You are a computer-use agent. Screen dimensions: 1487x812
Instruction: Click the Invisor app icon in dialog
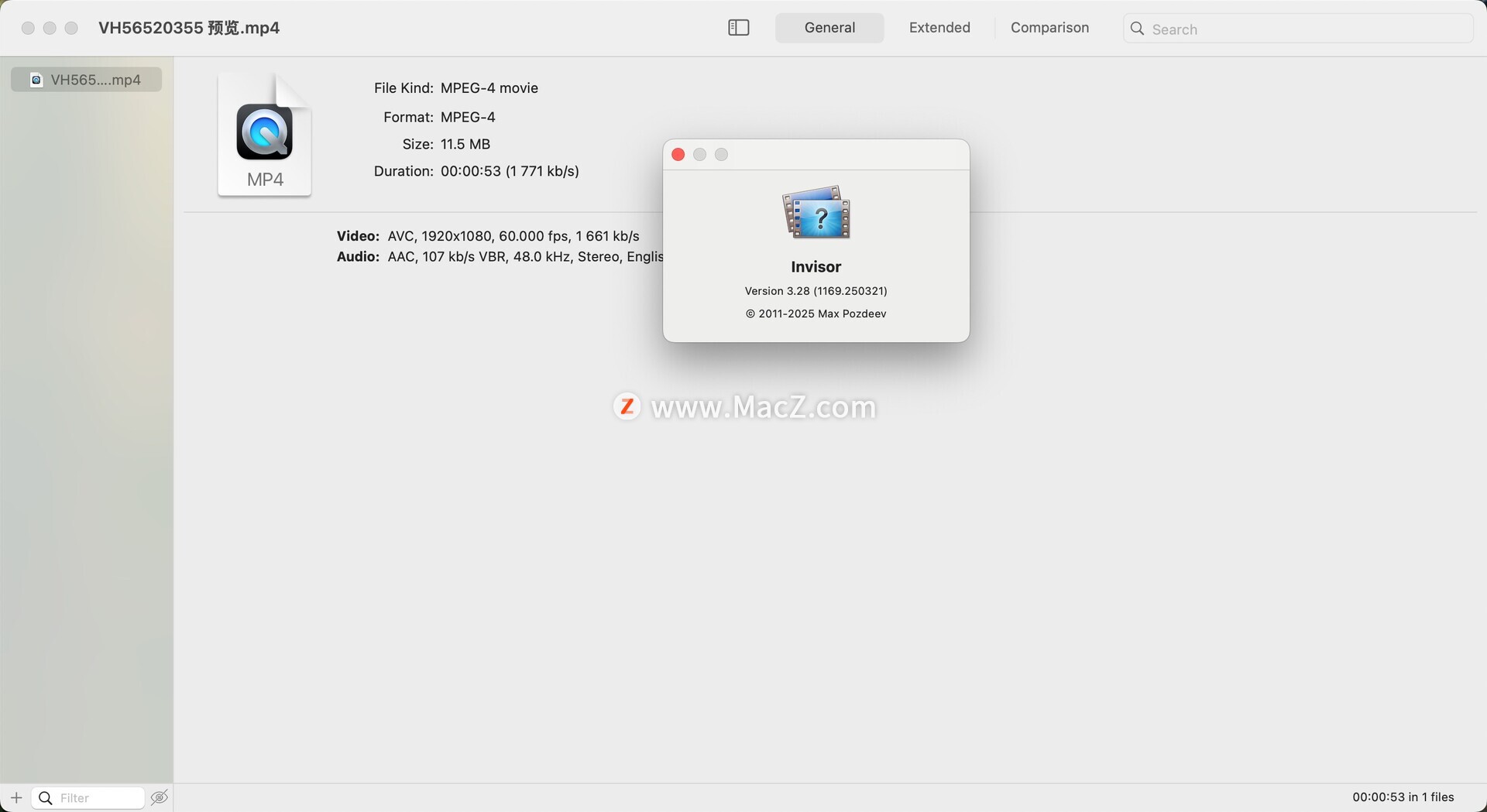tap(816, 212)
